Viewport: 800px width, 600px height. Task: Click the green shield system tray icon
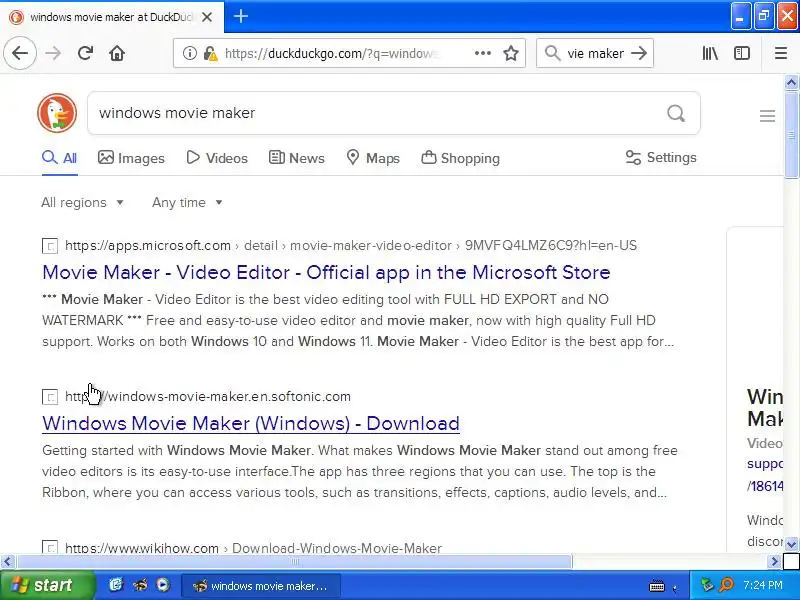(707, 585)
